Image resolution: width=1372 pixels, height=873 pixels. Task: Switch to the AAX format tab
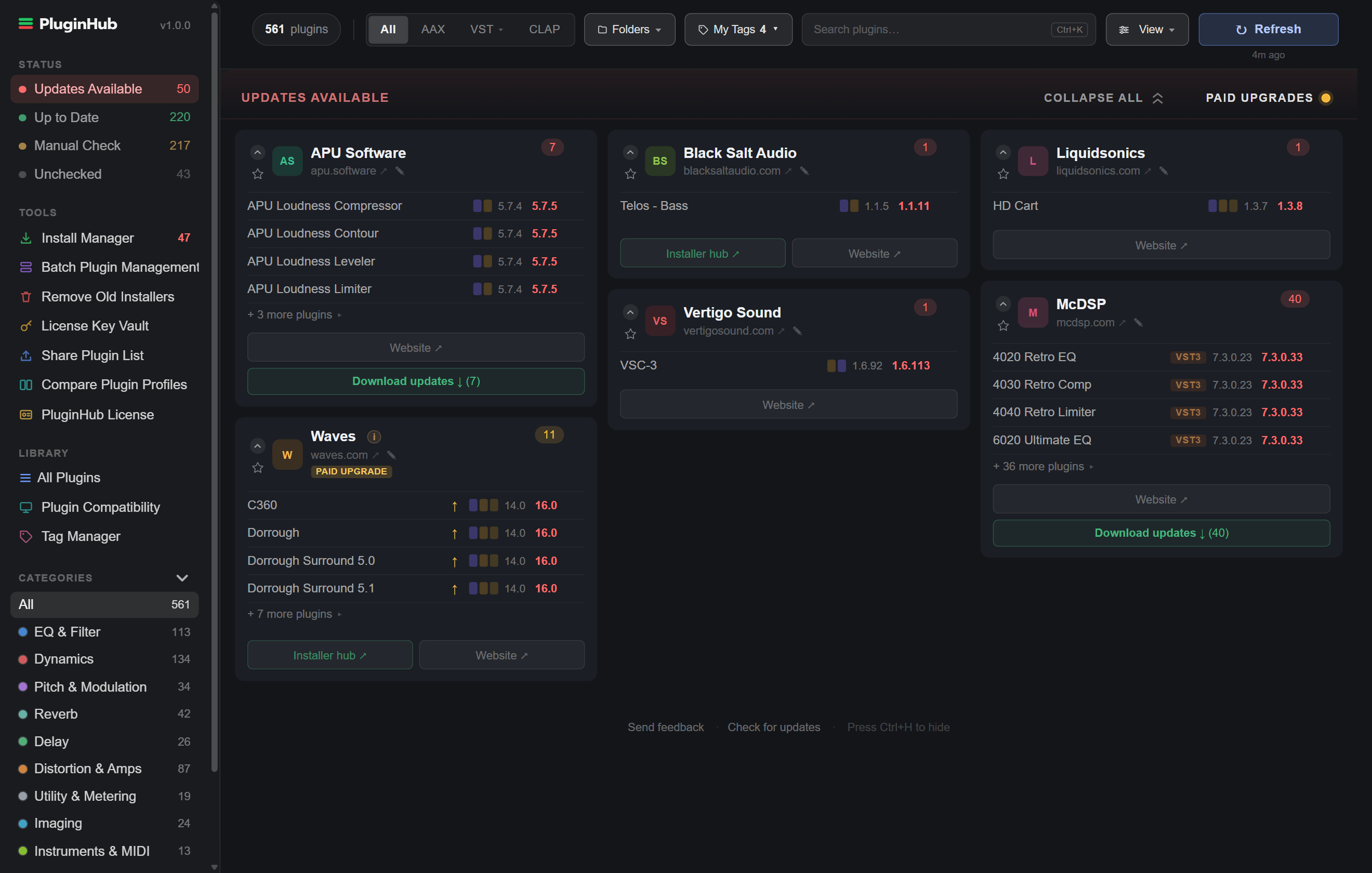[x=432, y=29]
